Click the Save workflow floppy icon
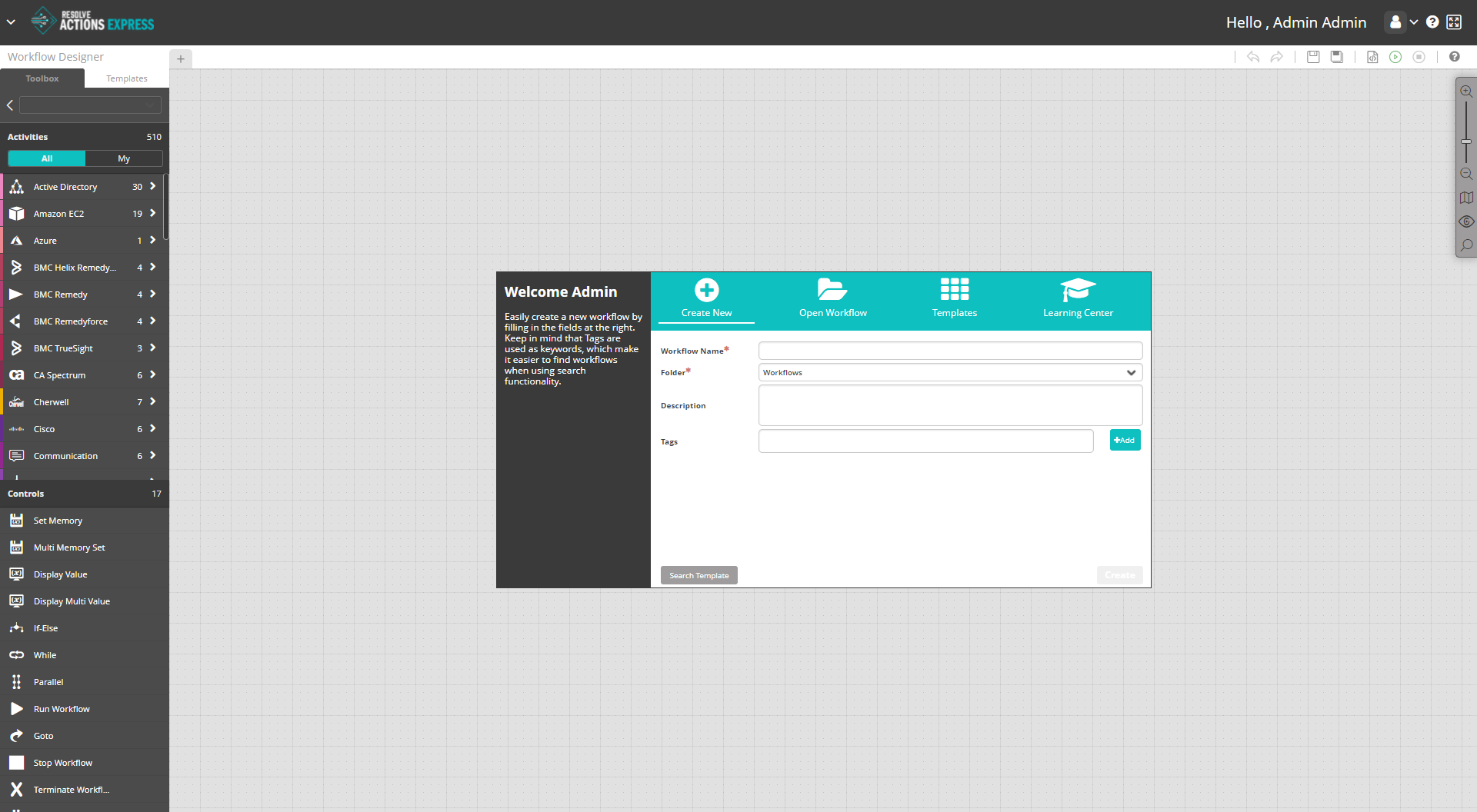The width and height of the screenshot is (1477, 812). (1313, 57)
